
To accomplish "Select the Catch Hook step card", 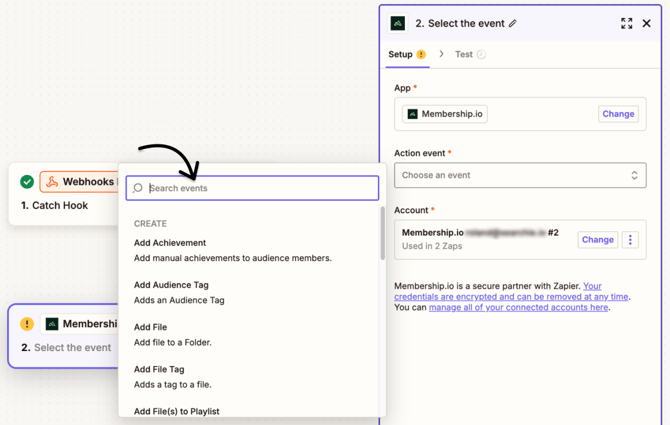I will [x=64, y=194].
